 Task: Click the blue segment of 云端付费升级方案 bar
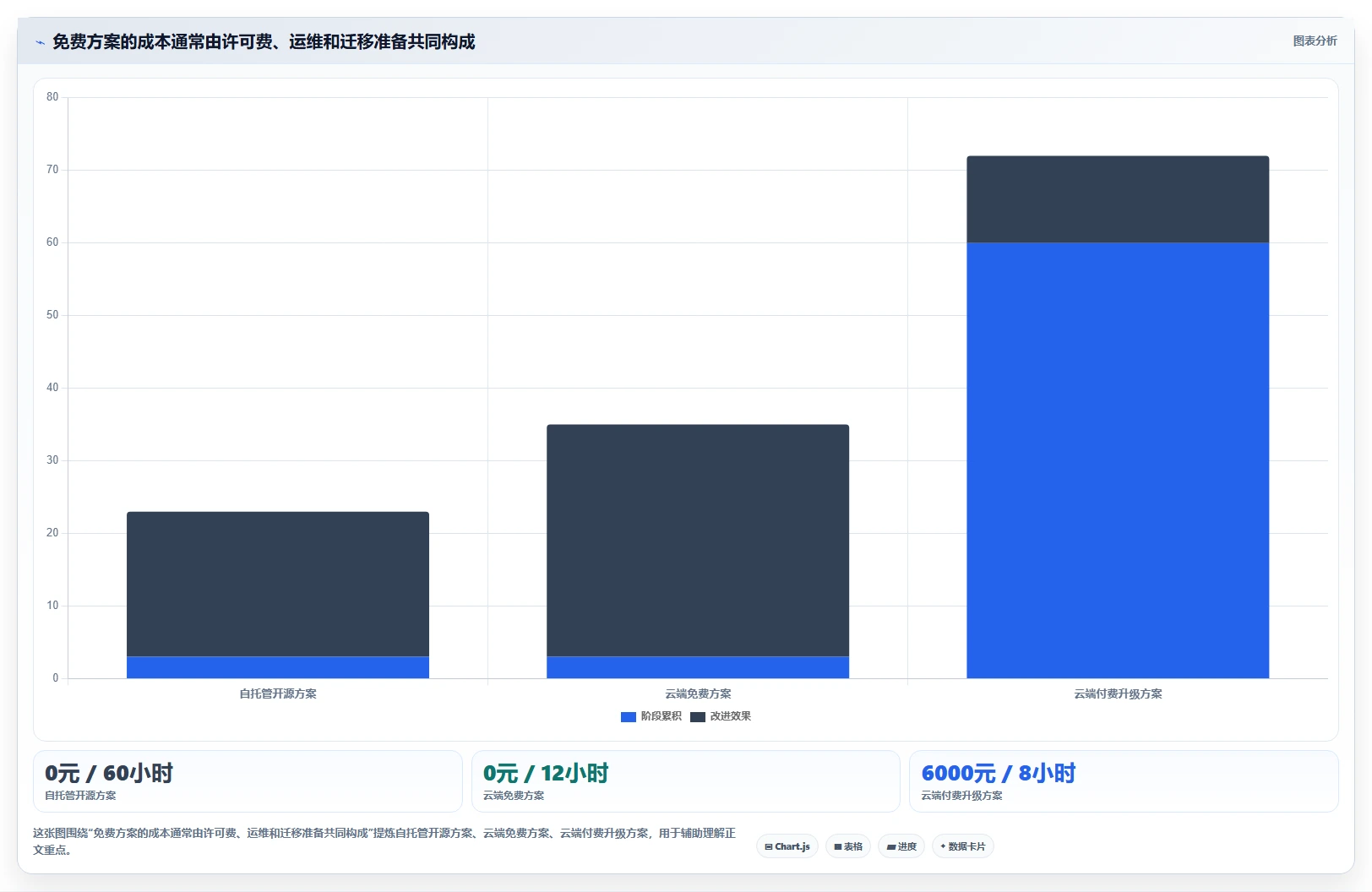[x=1118, y=460]
